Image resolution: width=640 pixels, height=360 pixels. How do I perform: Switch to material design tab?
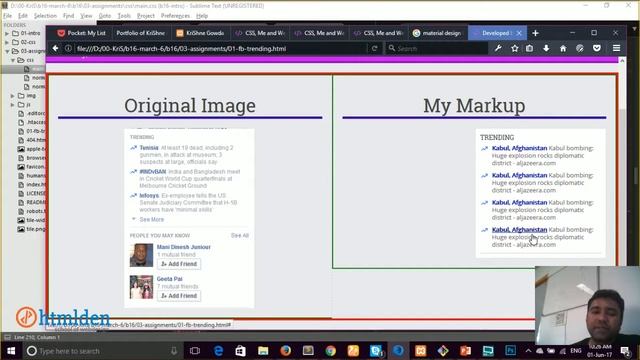pyautogui.click(x=437, y=33)
